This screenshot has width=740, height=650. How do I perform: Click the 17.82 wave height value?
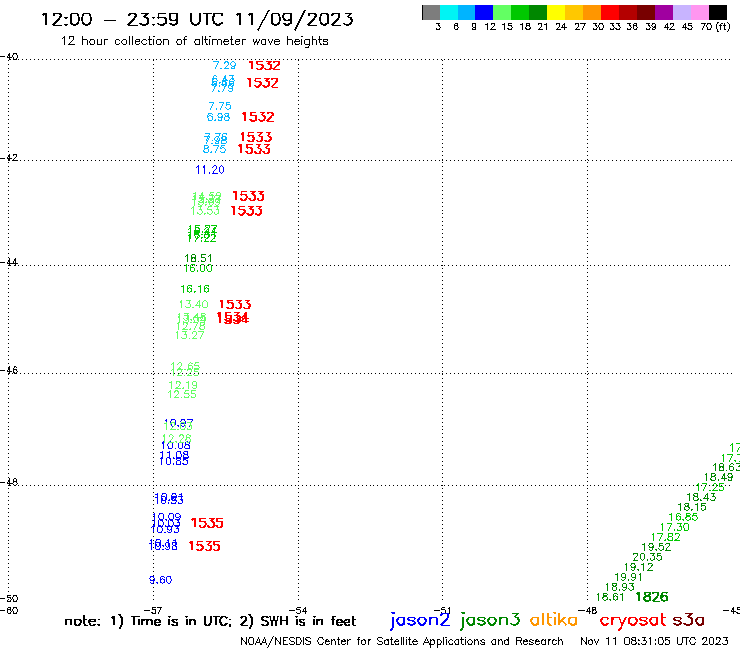pyautogui.click(x=665, y=537)
